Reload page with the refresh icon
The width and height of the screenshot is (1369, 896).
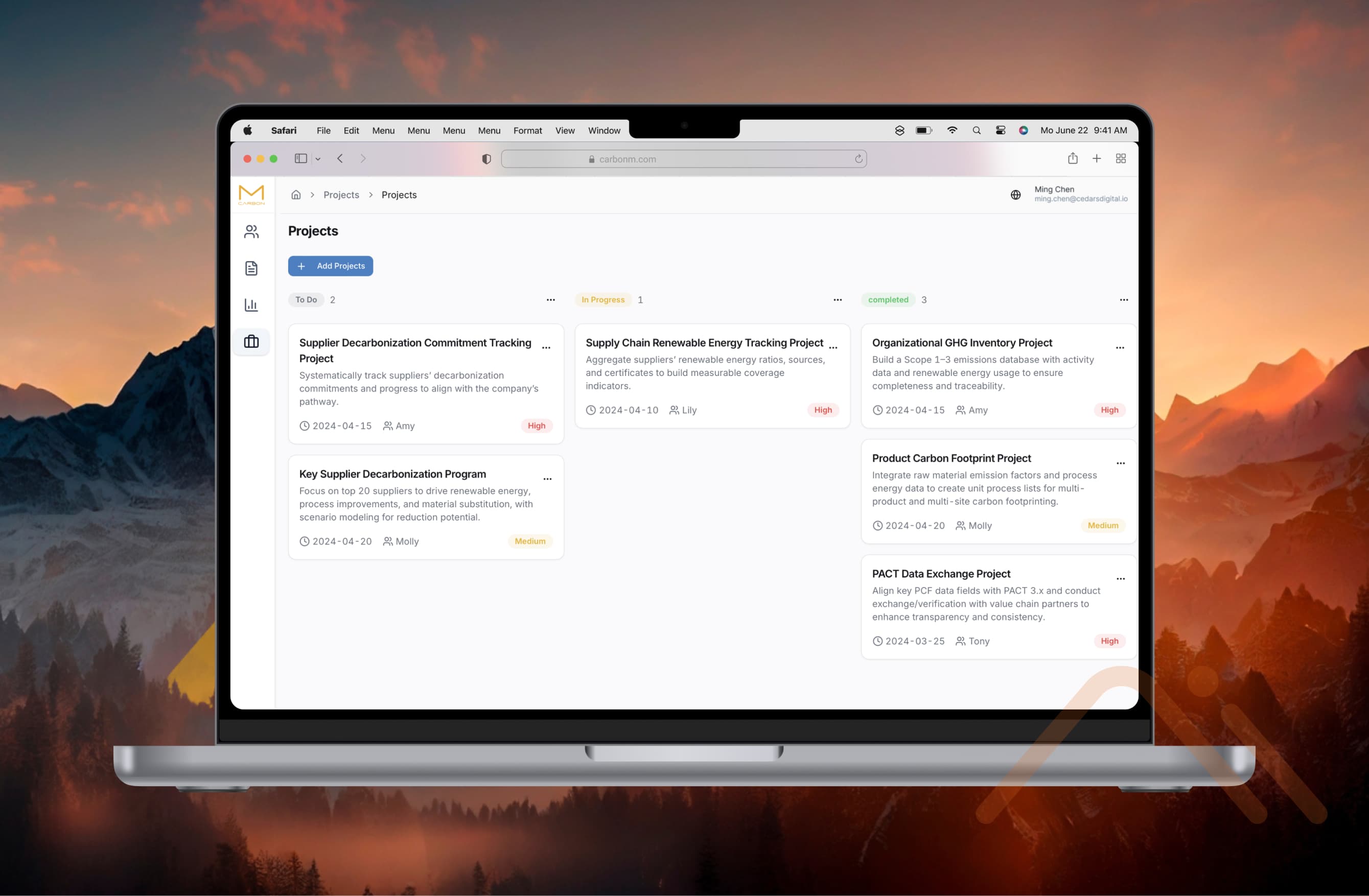click(858, 159)
